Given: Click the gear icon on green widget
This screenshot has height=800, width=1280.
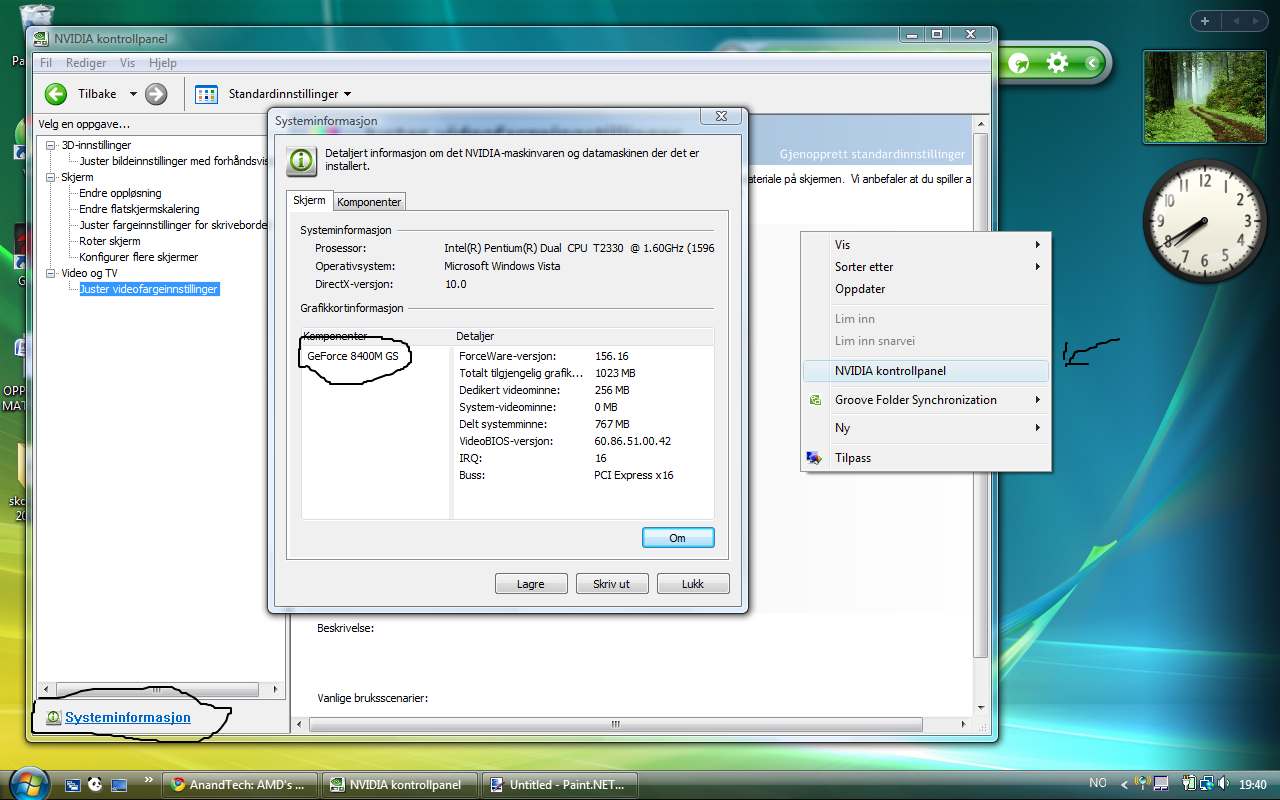Looking at the screenshot, I should (1057, 63).
